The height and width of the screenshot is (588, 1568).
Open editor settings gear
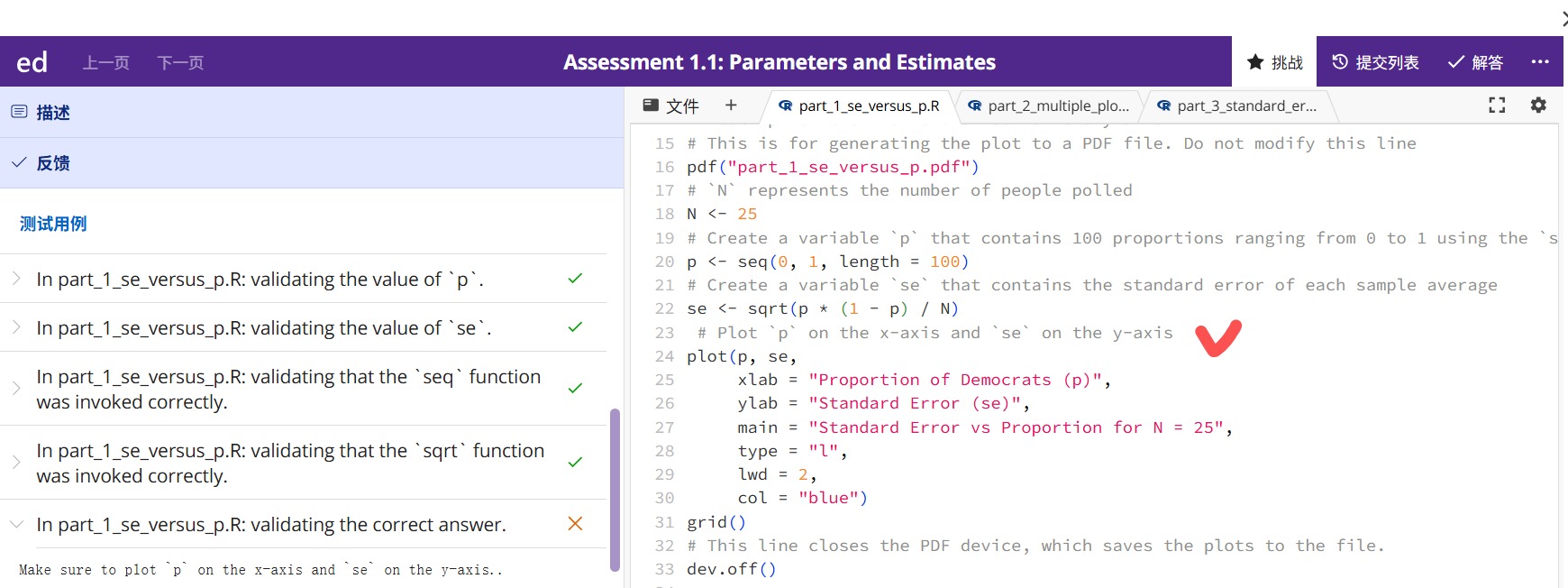[1538, 106]
